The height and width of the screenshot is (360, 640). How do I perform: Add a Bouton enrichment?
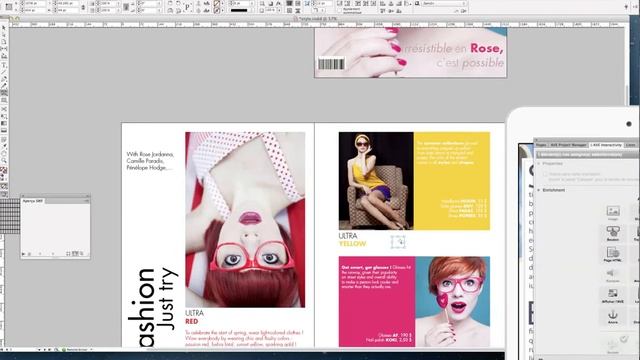(613, 232)
